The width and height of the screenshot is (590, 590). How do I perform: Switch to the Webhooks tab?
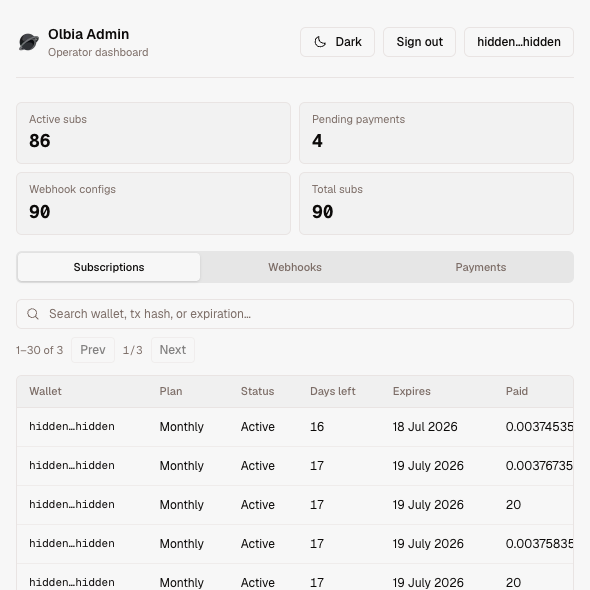[295, 267]
